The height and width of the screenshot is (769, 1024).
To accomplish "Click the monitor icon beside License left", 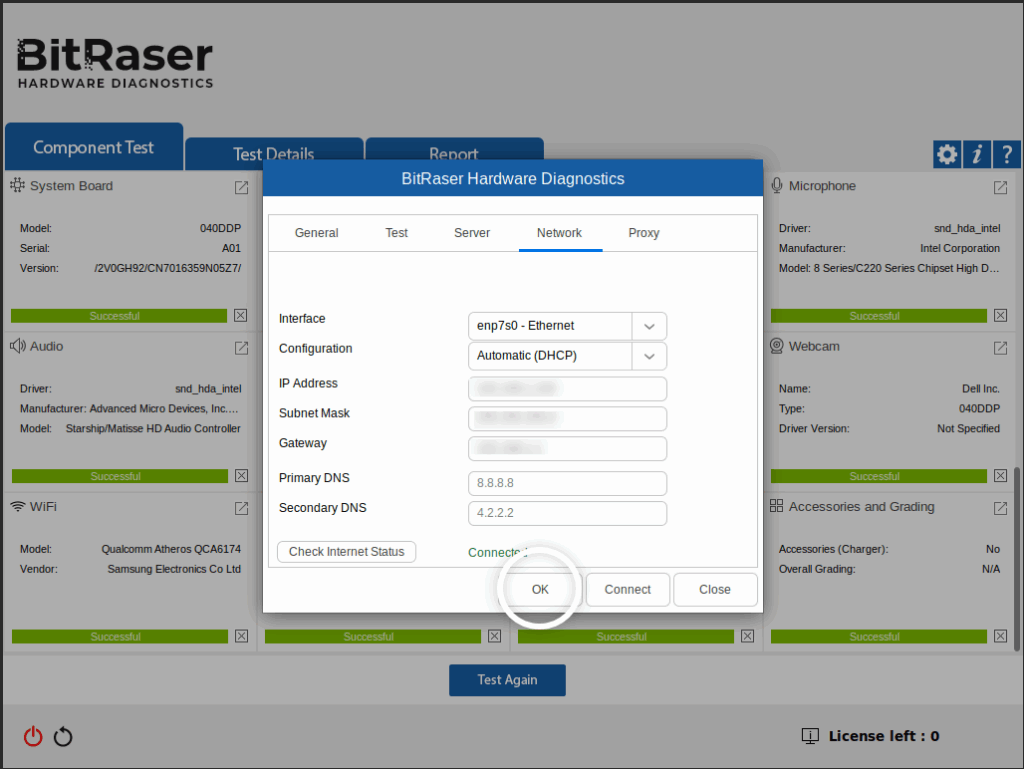I will click(810, 736).
